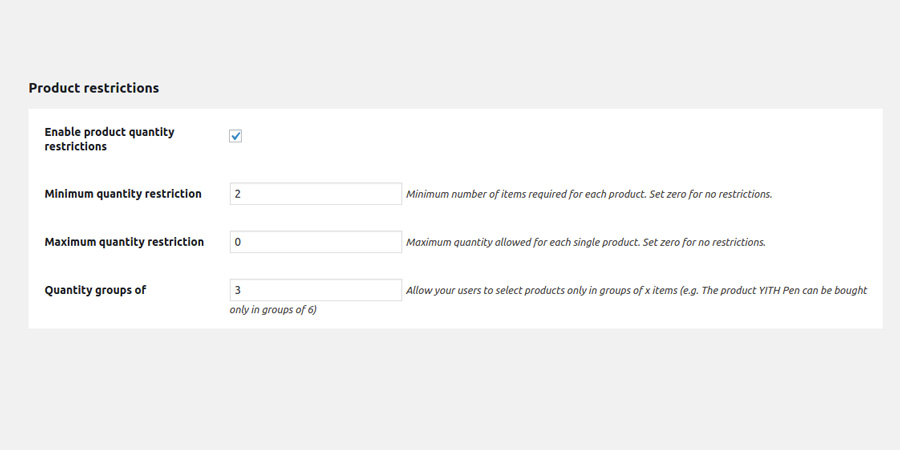The width and height of the screenshot is (900, 450).
Task: Focus the "Quantity groups of" input box
Action: coord(315,290)
